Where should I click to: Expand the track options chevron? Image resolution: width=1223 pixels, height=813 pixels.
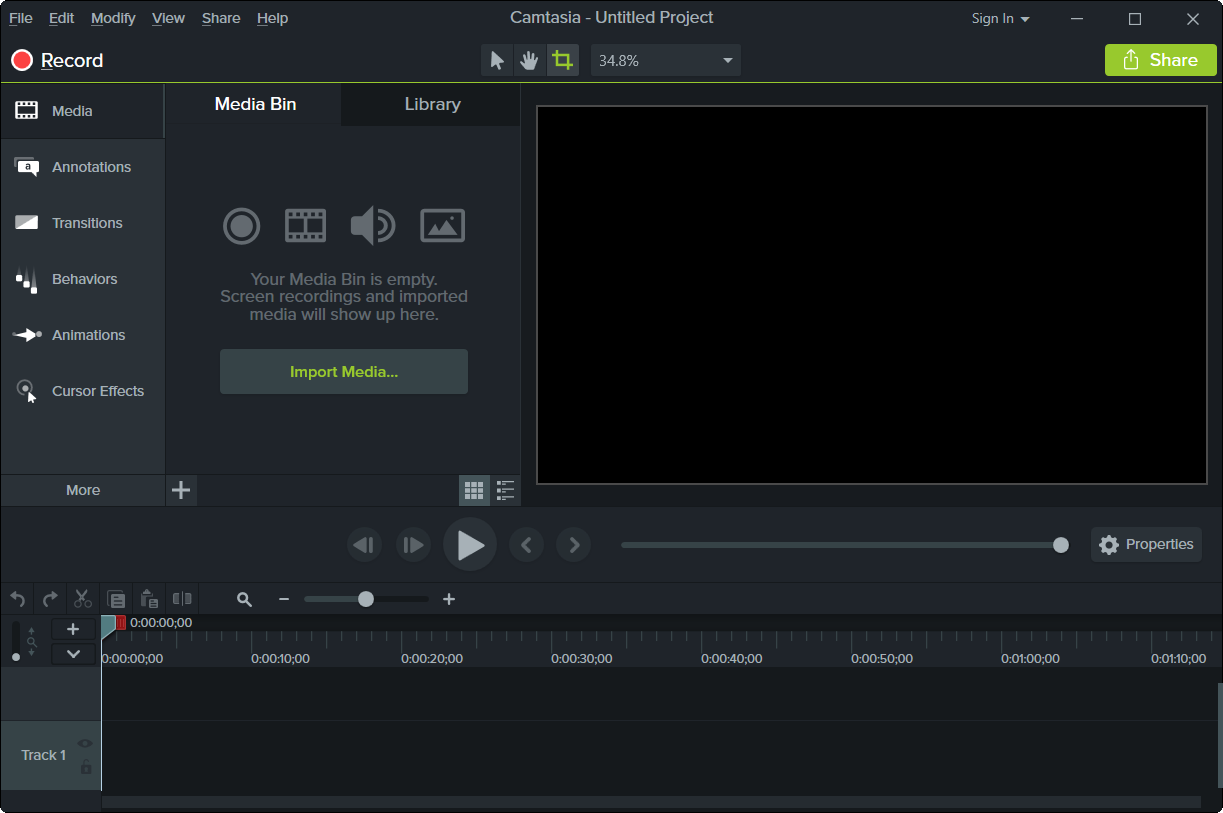[73, 654]
